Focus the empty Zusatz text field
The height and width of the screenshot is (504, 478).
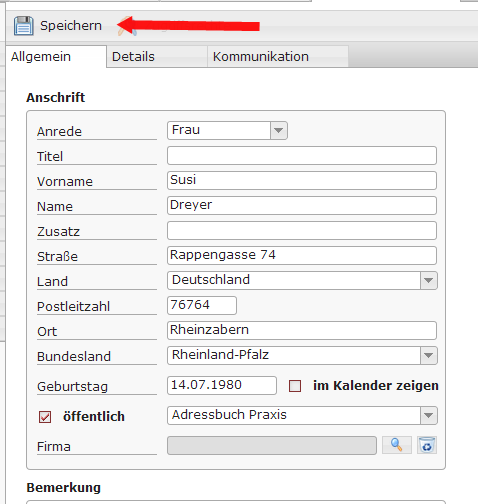(302, 230)
